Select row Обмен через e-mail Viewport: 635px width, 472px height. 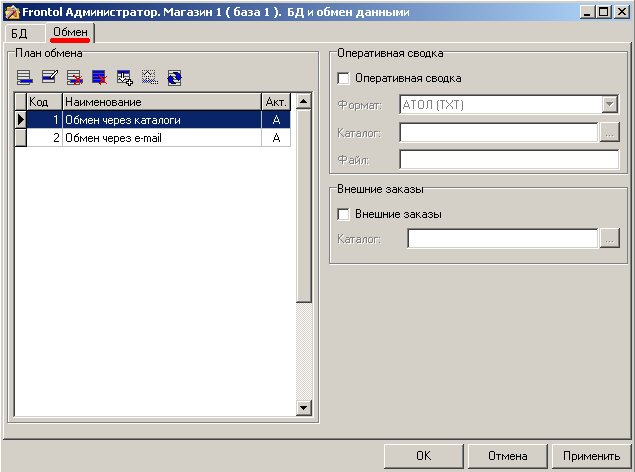(153, 138)
